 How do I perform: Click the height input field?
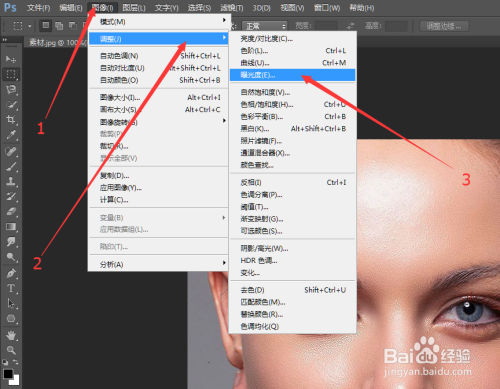[396, 26]
